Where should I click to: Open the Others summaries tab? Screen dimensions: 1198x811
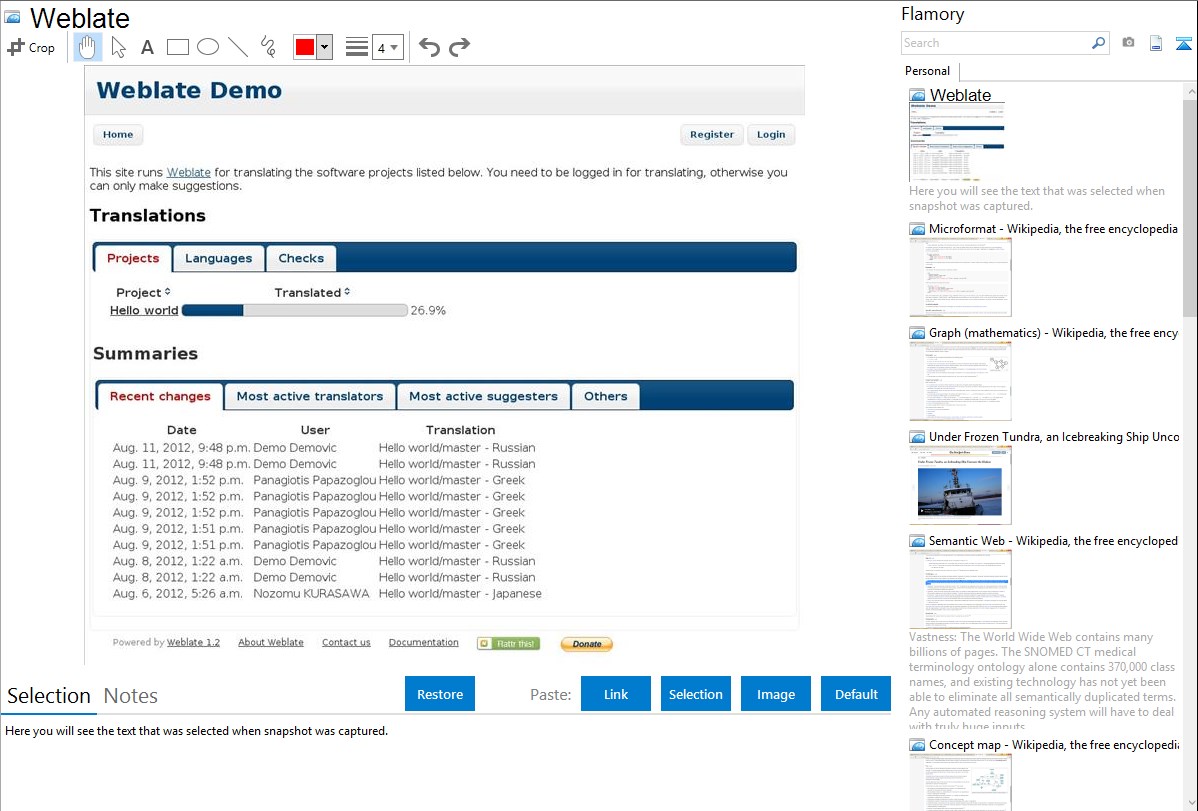click(x=606, y=396)
